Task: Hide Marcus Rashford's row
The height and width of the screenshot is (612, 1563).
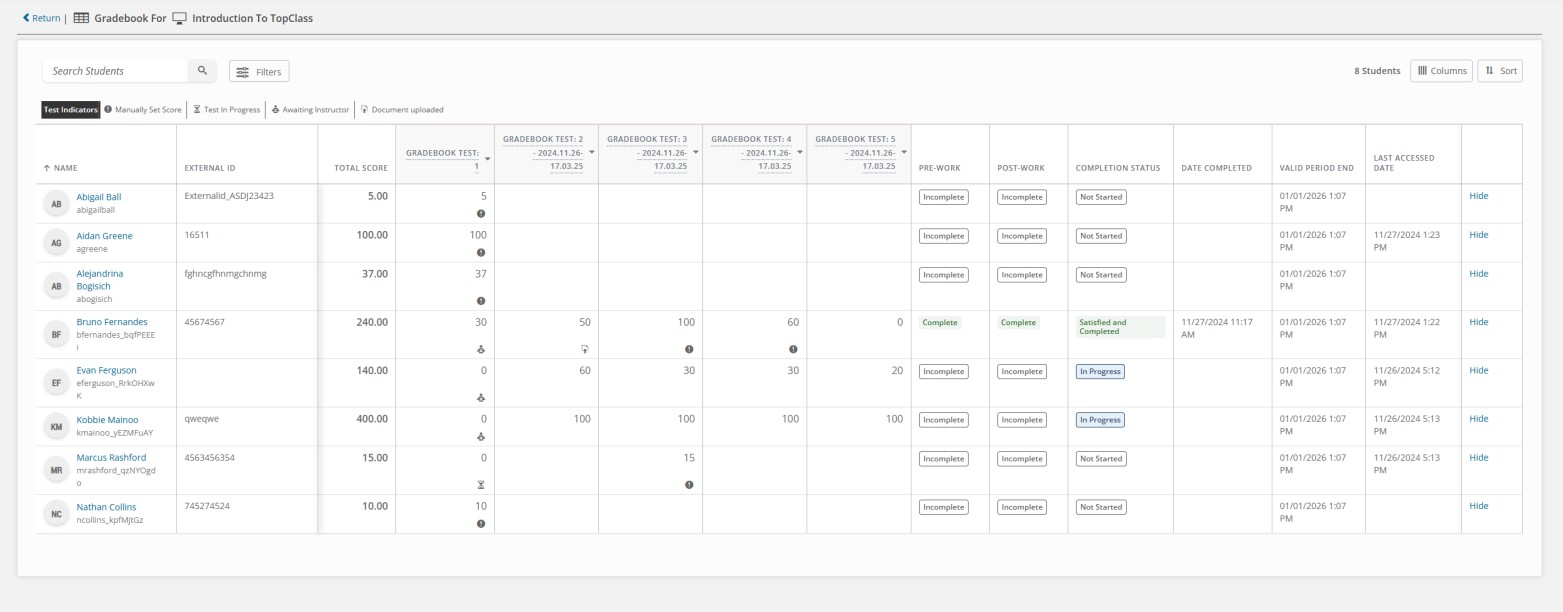Action: pos(1479,458)
